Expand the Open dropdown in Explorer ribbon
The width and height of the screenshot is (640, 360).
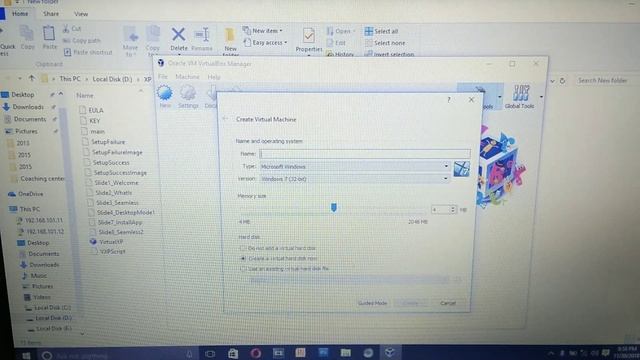click(x=354, y=31)
